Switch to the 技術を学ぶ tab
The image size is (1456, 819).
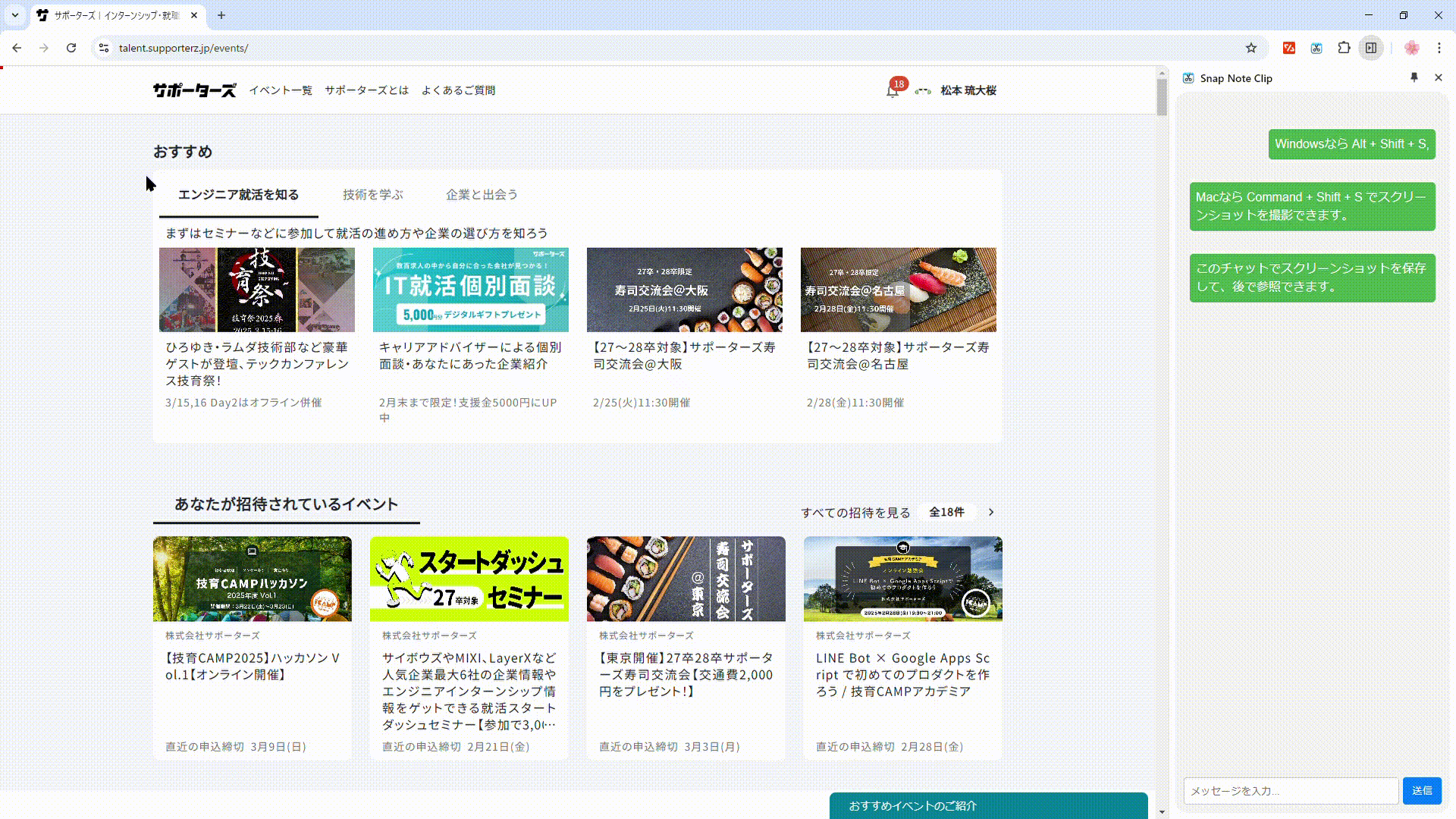click(x=372, y=195)
